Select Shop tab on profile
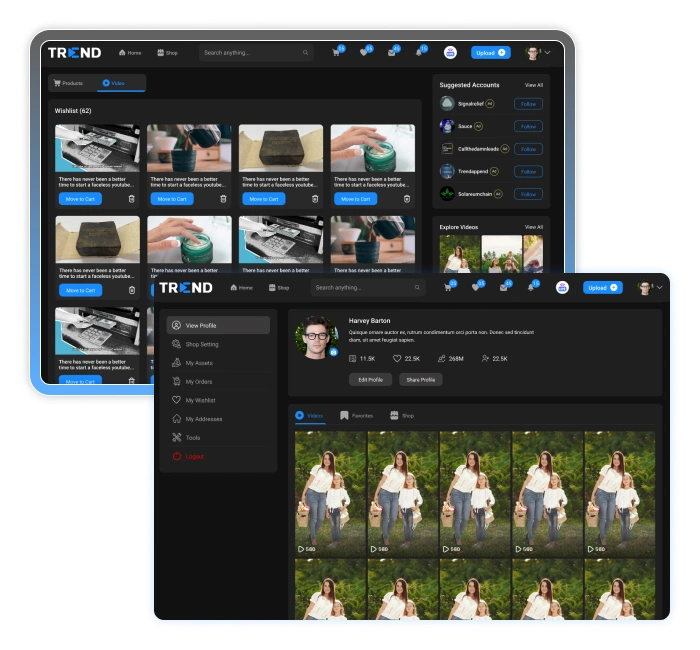The image size is (700, 650). 402,416
